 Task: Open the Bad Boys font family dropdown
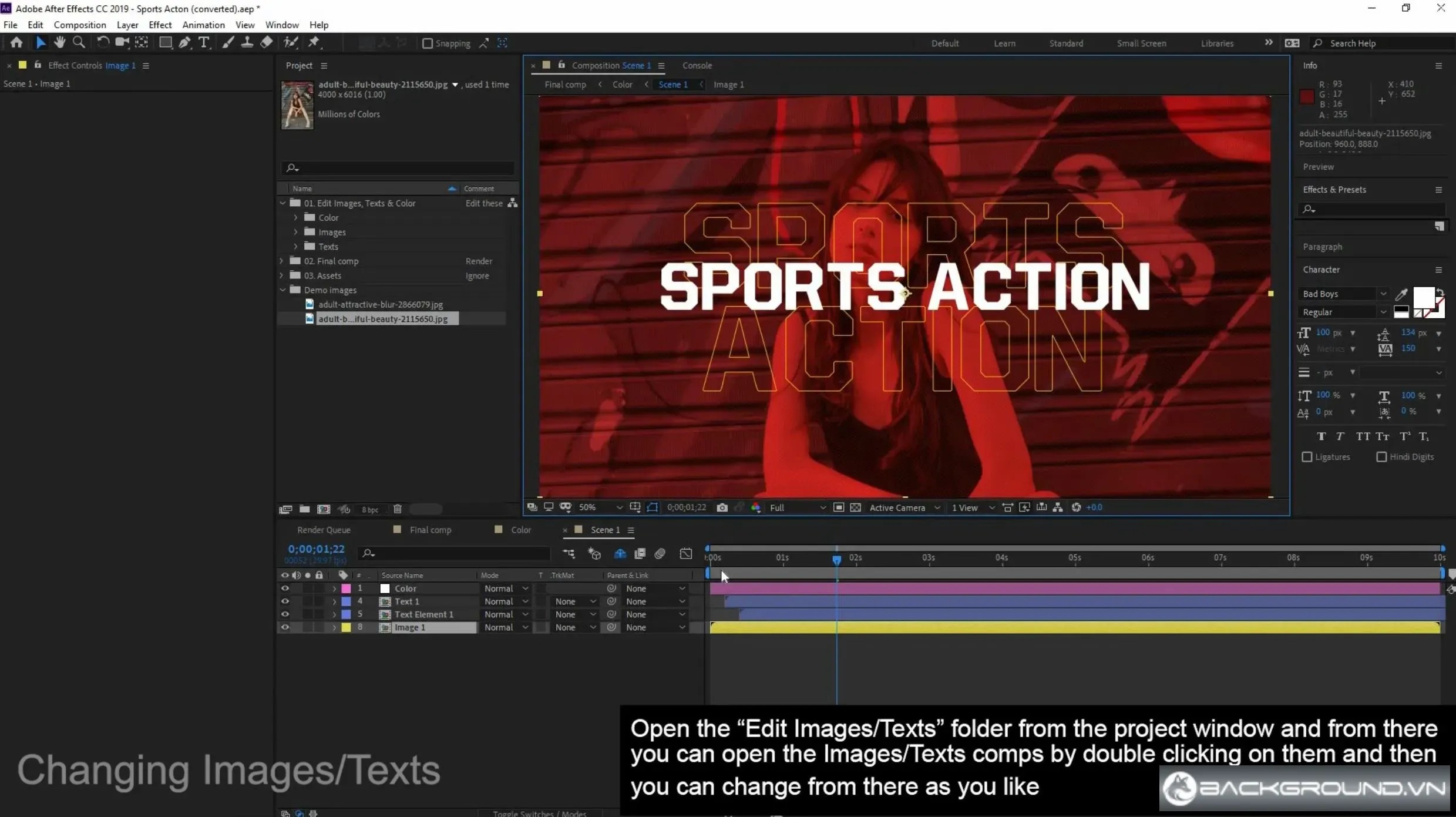point(1344,294)
